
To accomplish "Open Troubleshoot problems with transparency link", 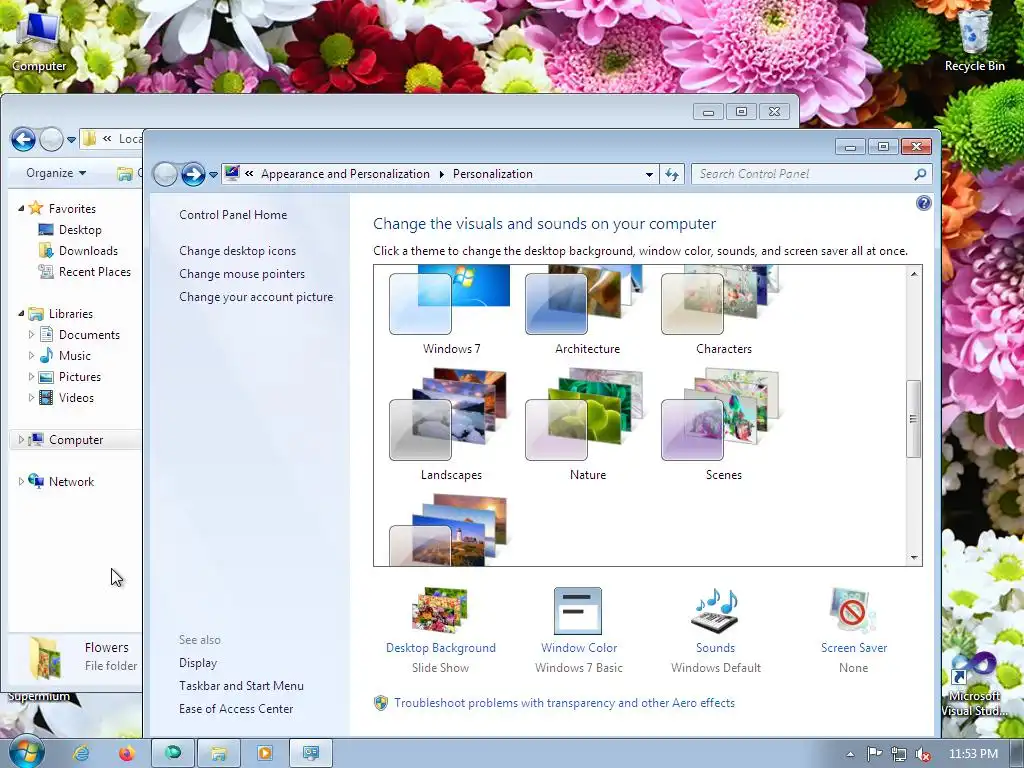I will 564,703.
